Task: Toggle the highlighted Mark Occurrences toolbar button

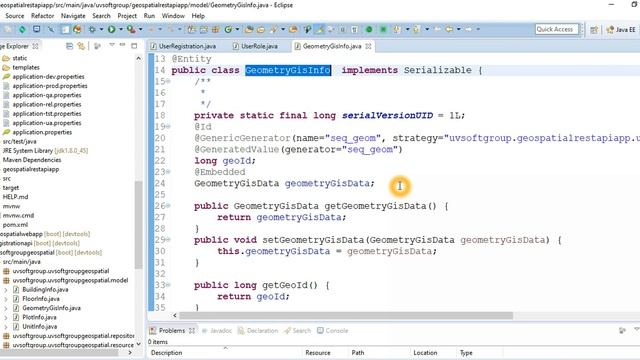Action: [x=320, y=29]
